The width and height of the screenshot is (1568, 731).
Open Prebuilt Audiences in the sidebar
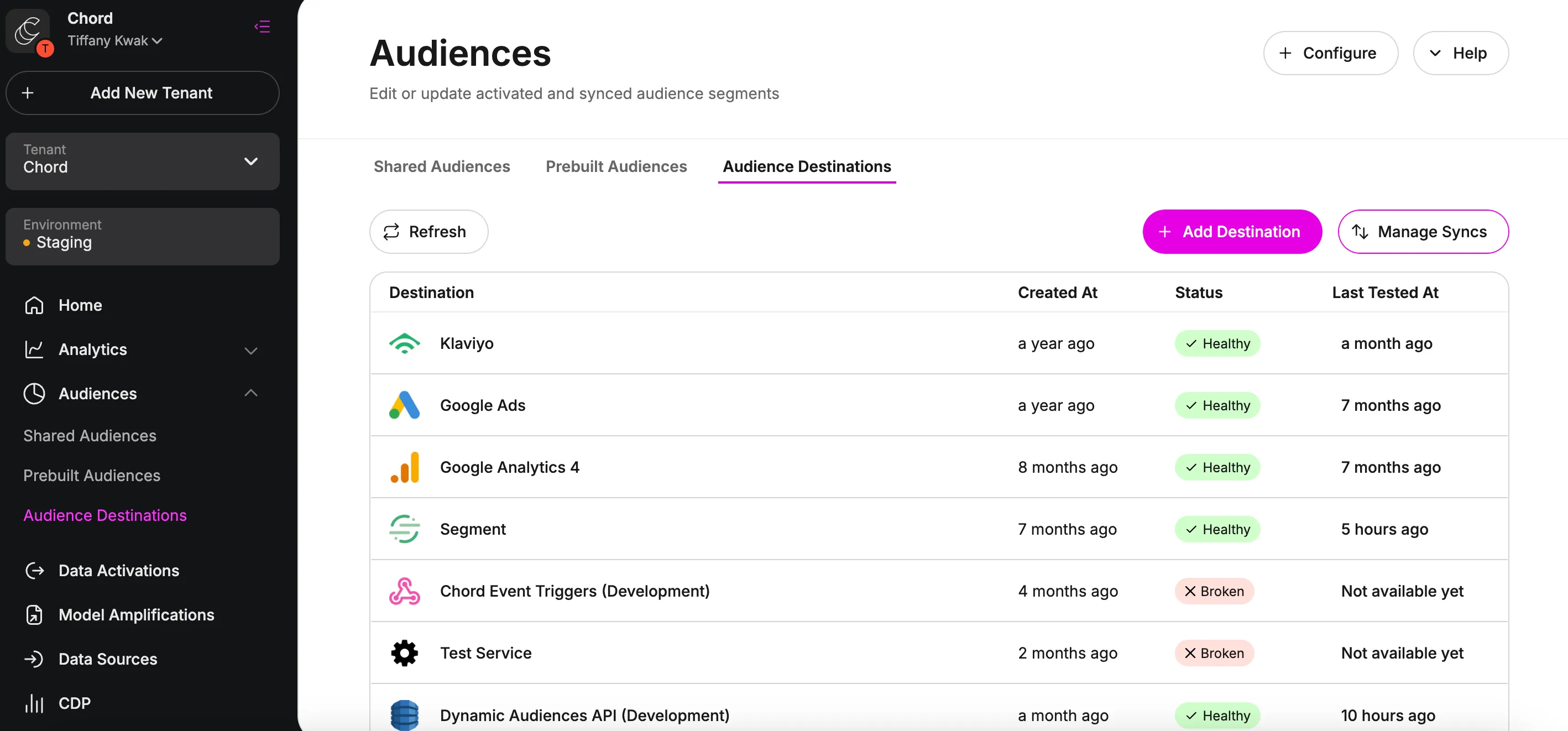click(91, 476)
